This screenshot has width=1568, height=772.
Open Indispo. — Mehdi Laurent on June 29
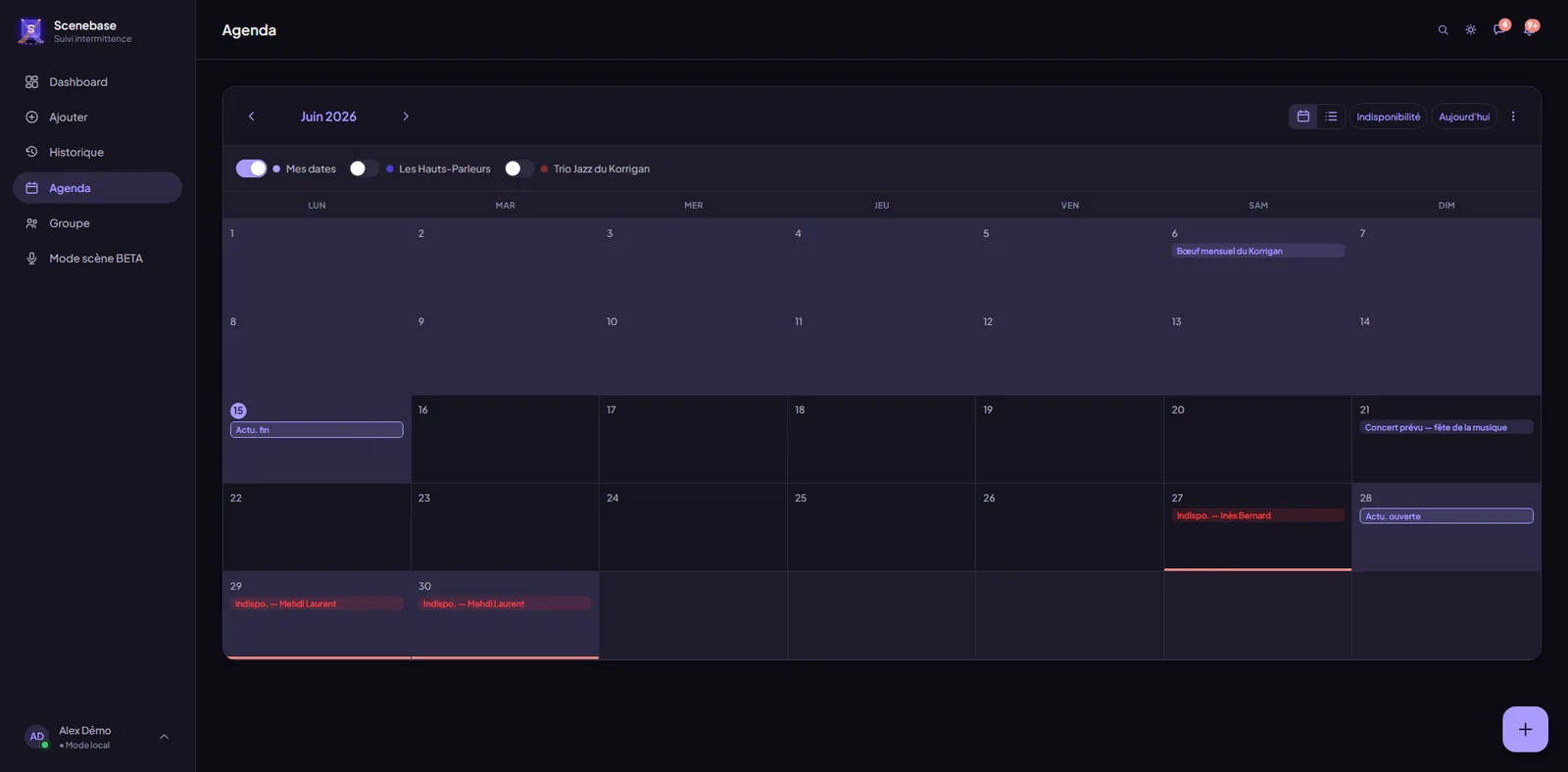(317, 603)
